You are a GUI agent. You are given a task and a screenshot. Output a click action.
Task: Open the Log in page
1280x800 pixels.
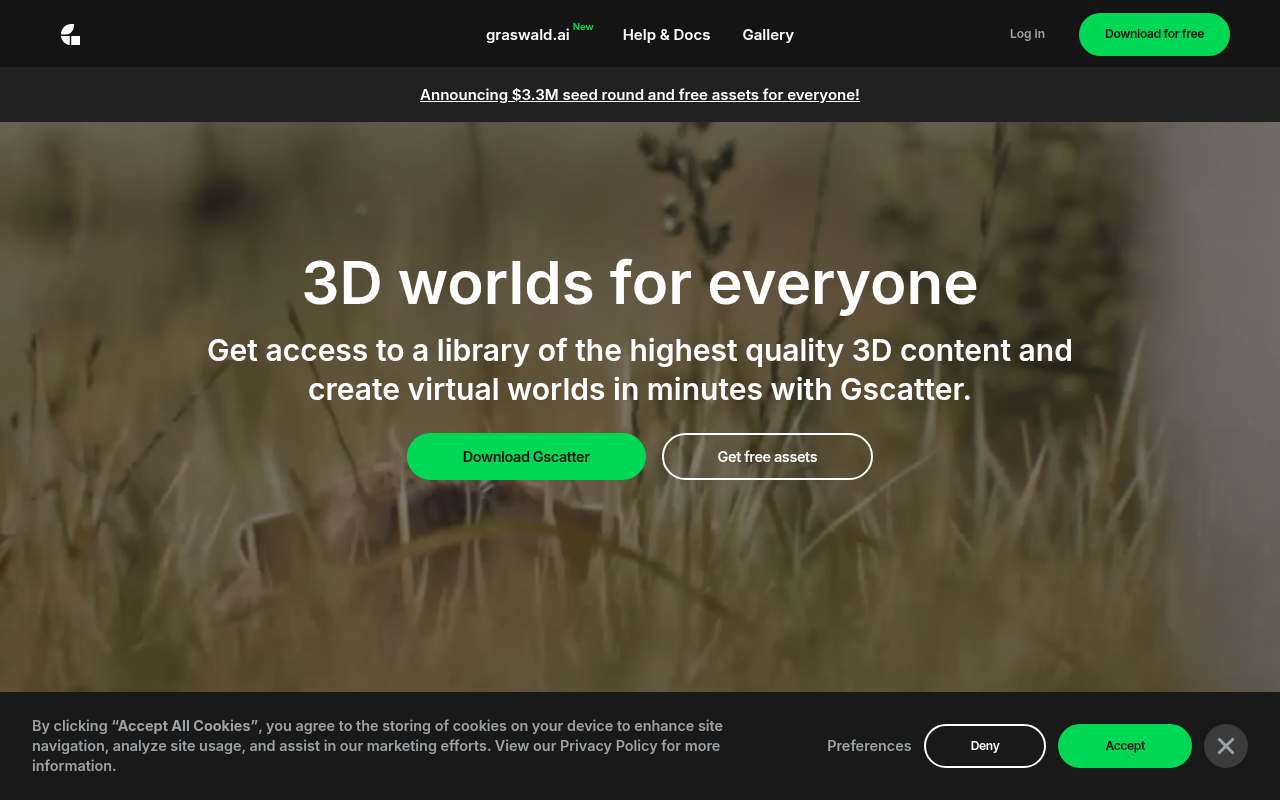coord(1027,33)
